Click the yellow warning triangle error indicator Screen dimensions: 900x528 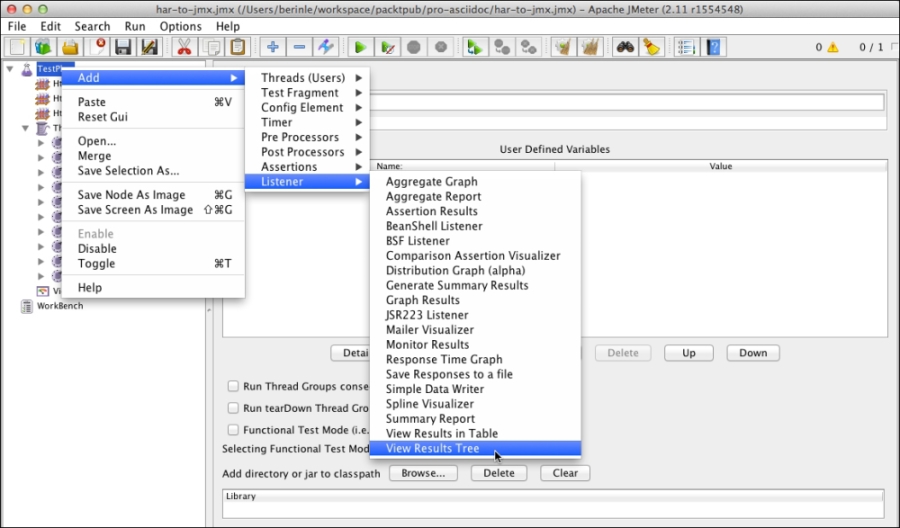832,48
